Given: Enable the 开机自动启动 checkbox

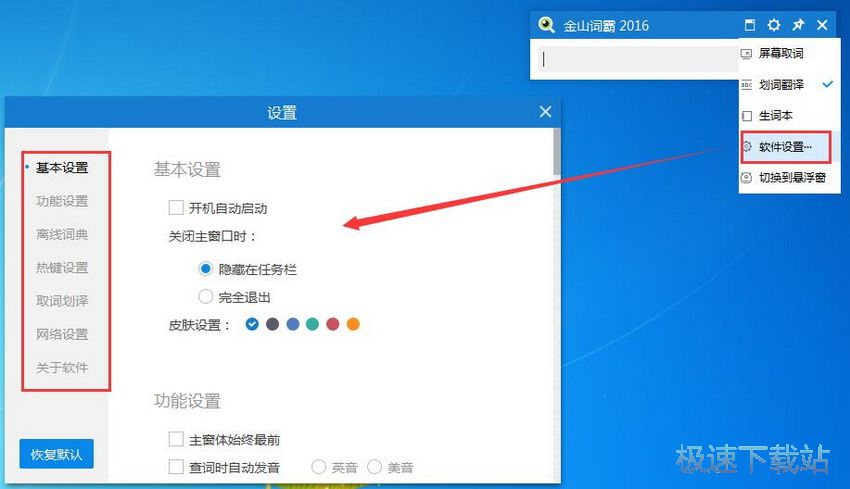Looking at the screenshot, I should click(176, 208).
